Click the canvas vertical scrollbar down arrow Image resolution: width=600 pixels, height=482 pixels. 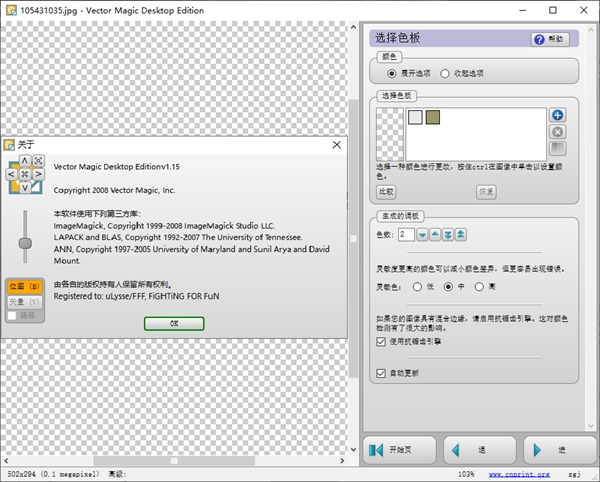tap(353, 449)
